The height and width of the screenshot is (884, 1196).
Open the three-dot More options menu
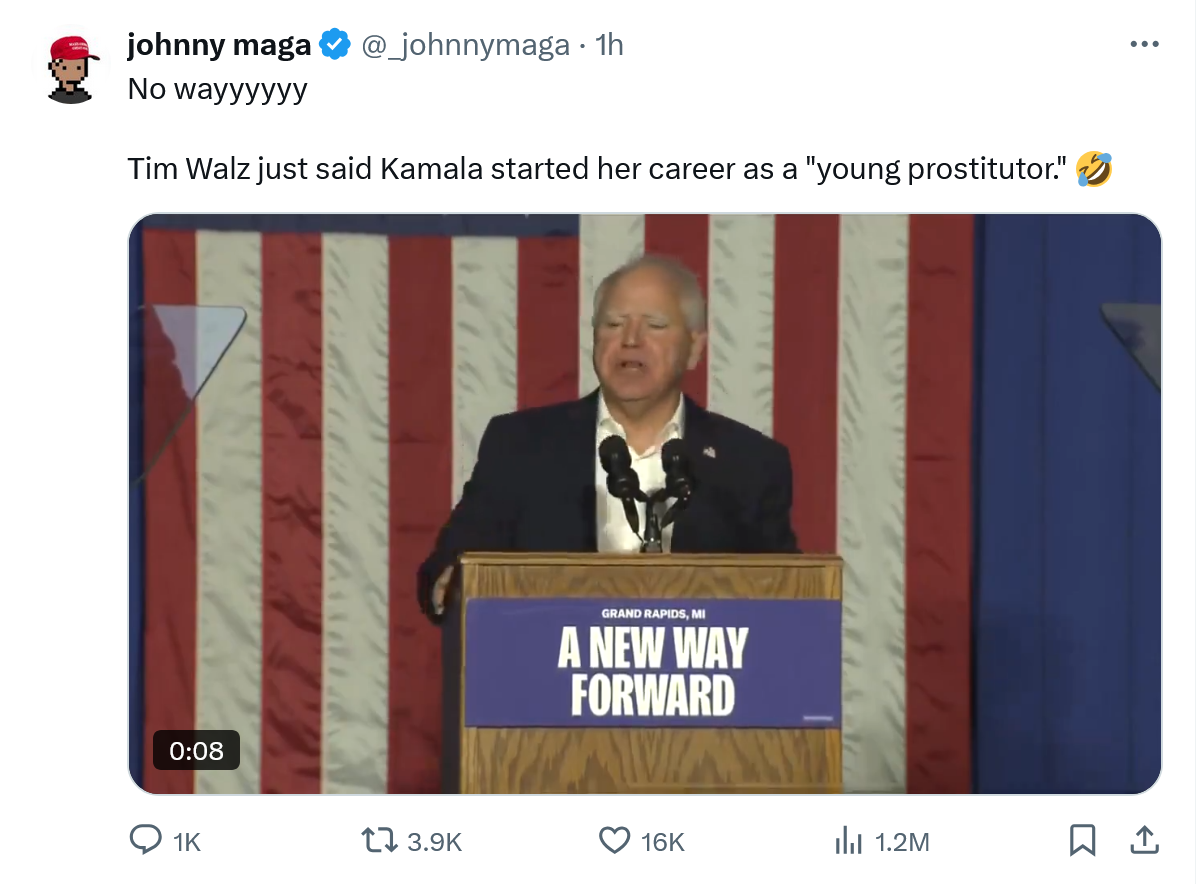1143,44
